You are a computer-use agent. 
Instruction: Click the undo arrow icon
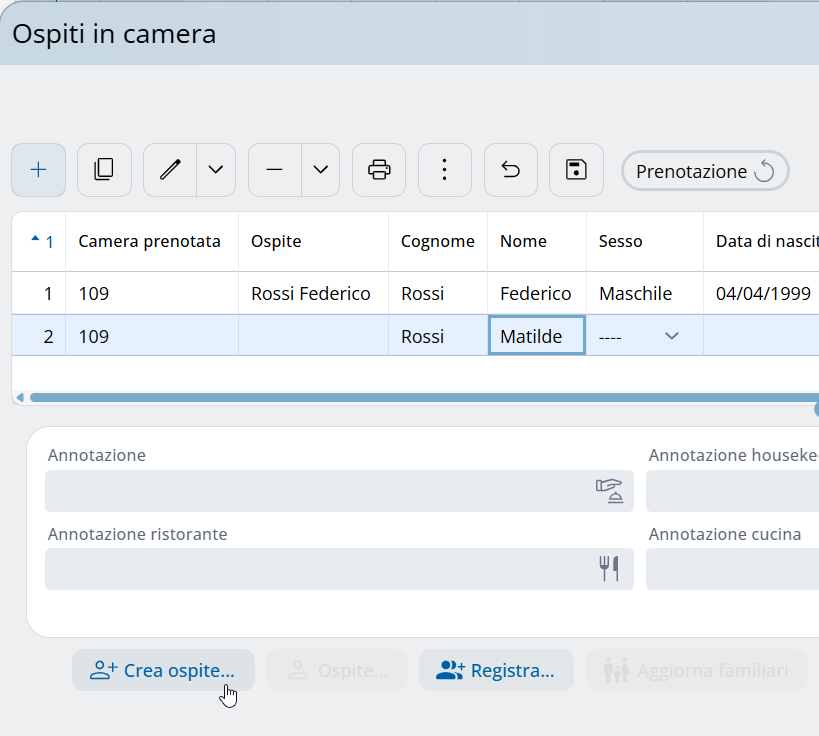pos(511,170)
